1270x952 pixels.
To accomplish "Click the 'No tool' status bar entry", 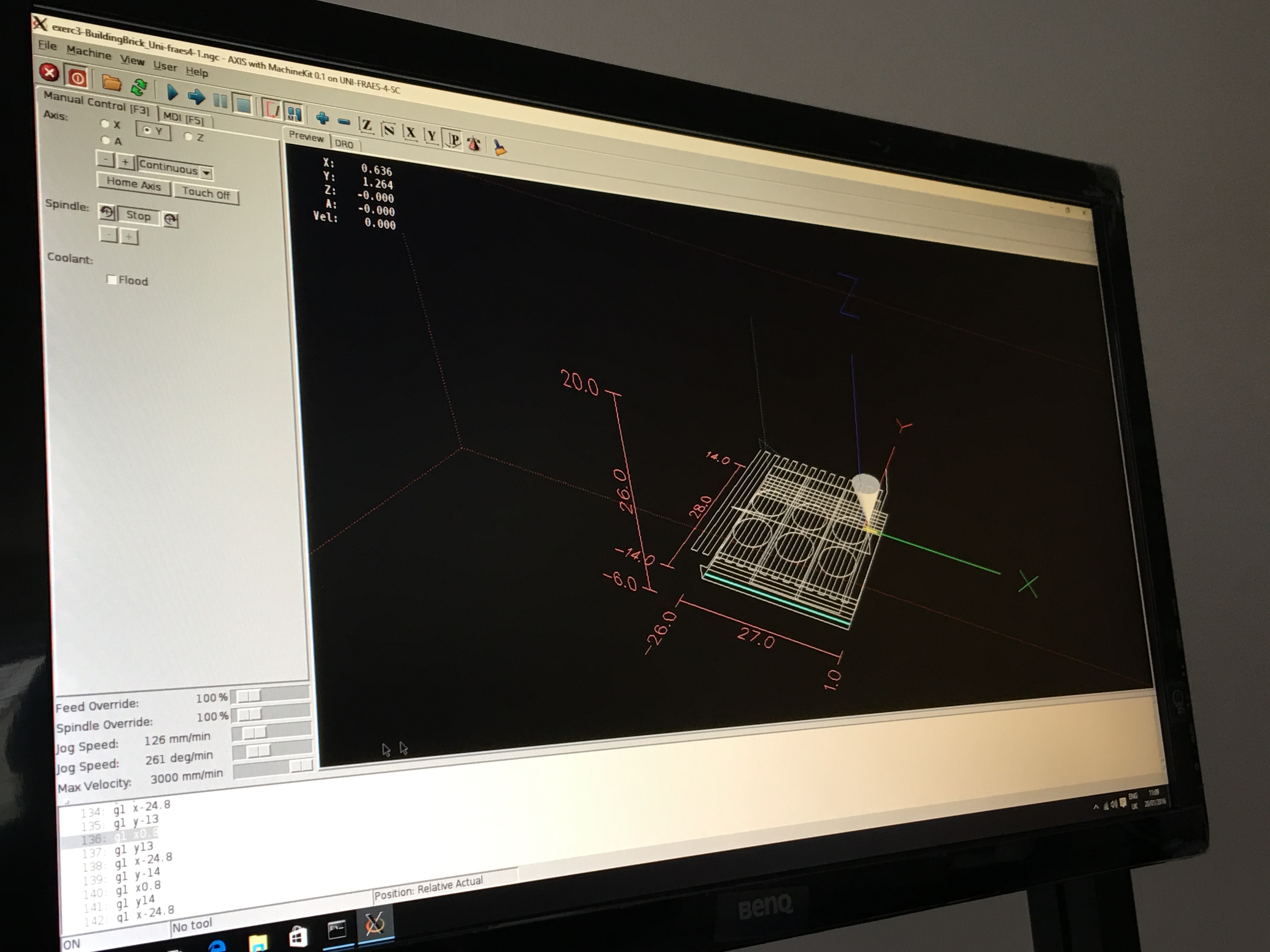I will 192,925.
